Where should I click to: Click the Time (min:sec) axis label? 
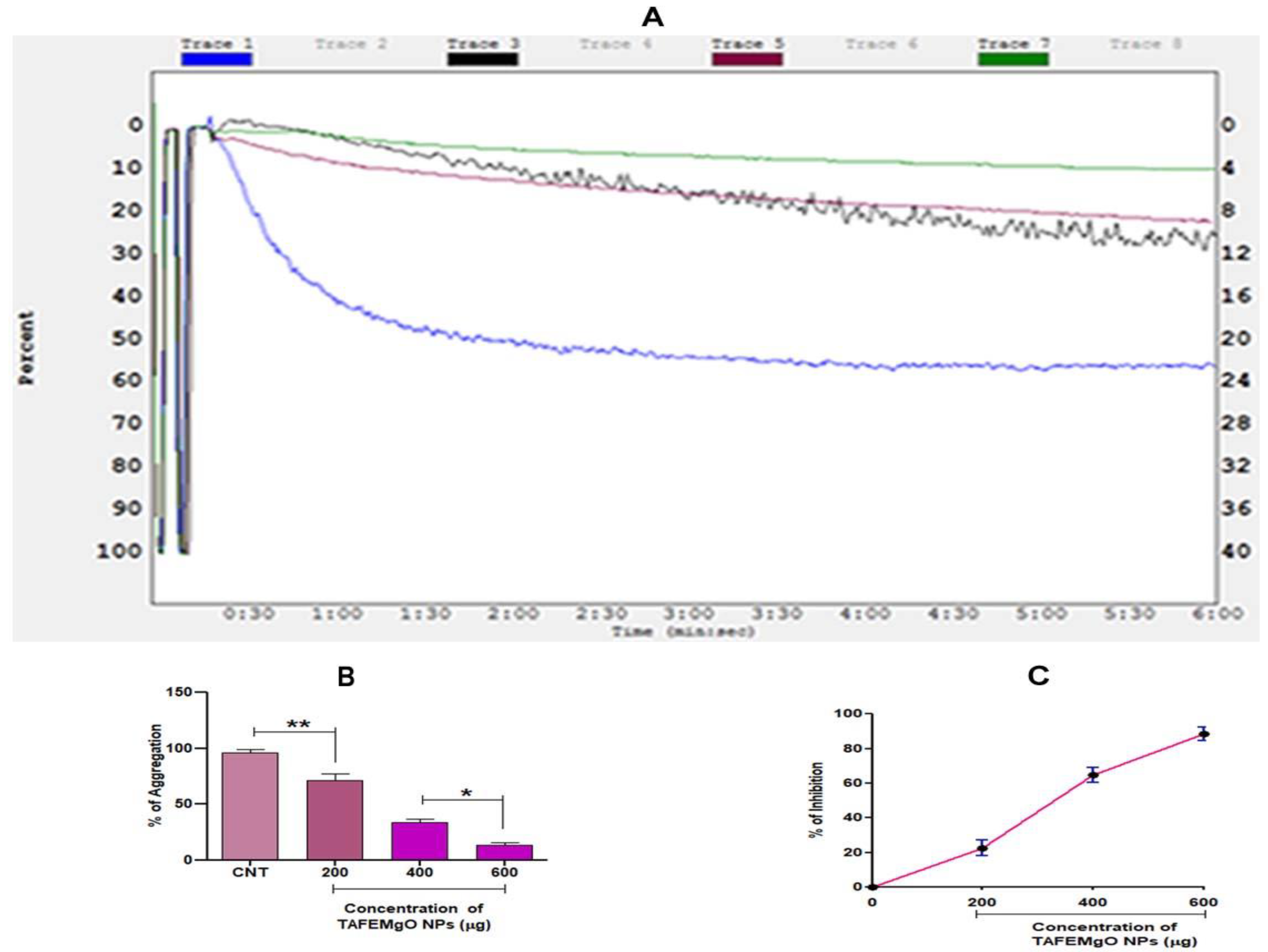pyautogui.click(x=683, y=632)
